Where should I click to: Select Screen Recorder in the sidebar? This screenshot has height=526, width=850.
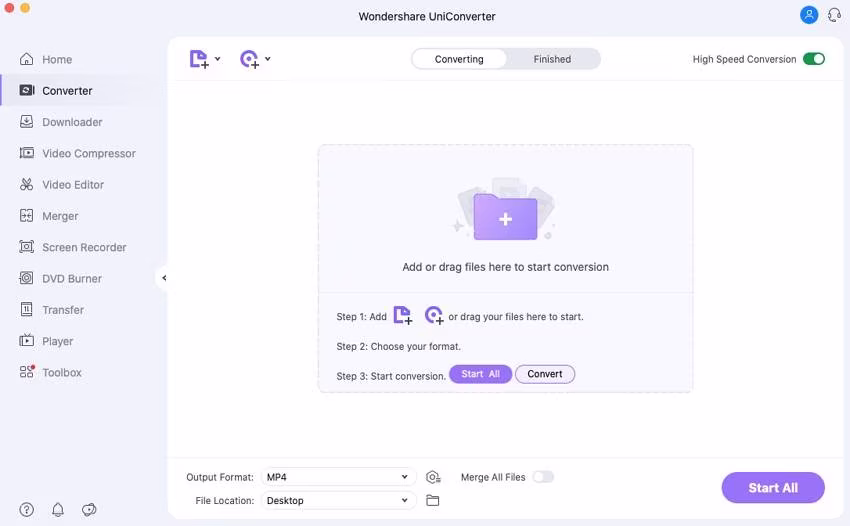[x=84, y=247]
